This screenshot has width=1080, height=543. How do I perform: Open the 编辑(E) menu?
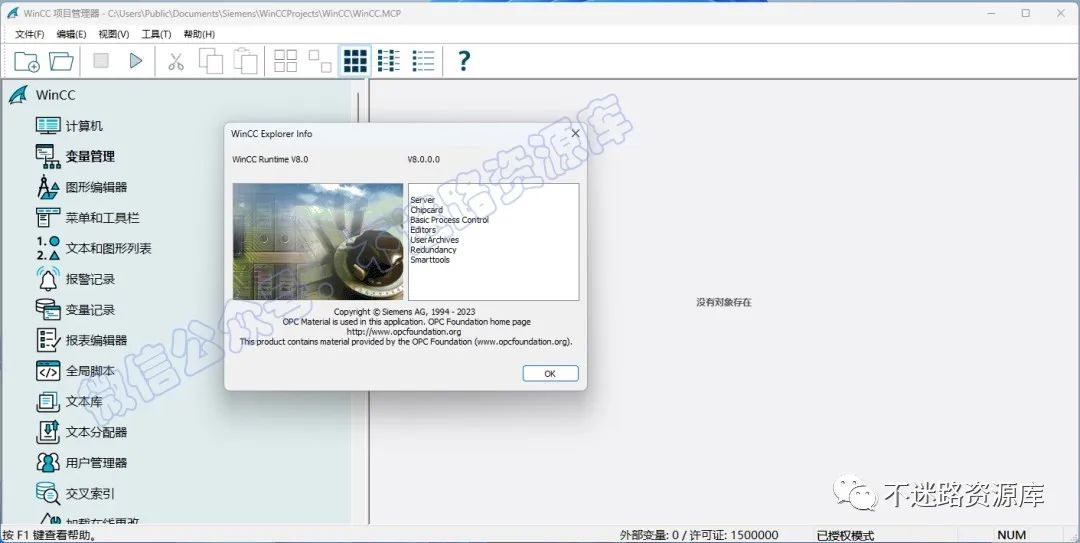click(x=72, y=34)
